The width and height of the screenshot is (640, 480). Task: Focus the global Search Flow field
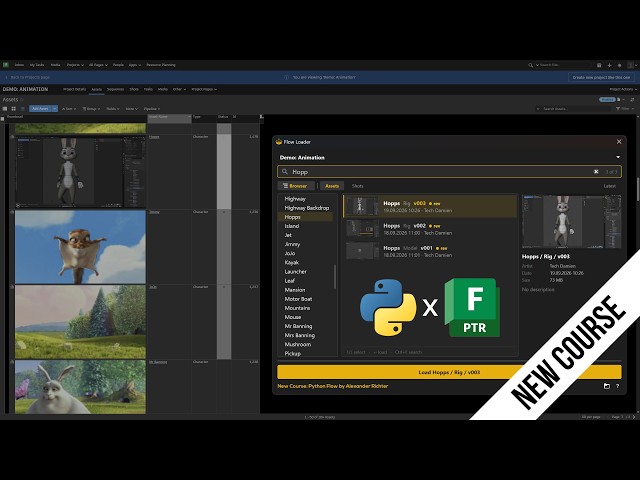[x=563, y=65]
